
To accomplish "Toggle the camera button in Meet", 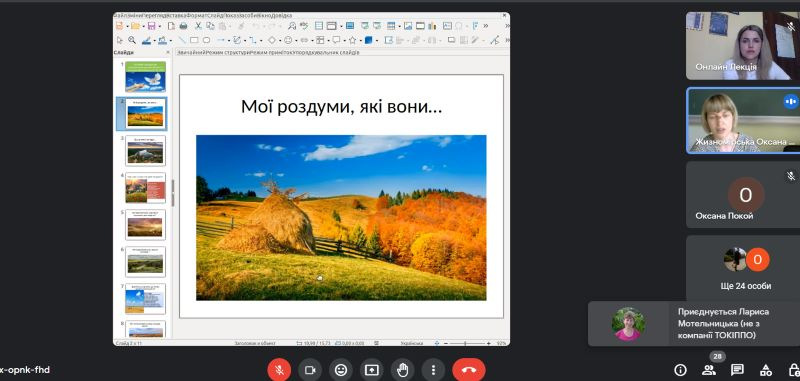I will tap(310, 370).
